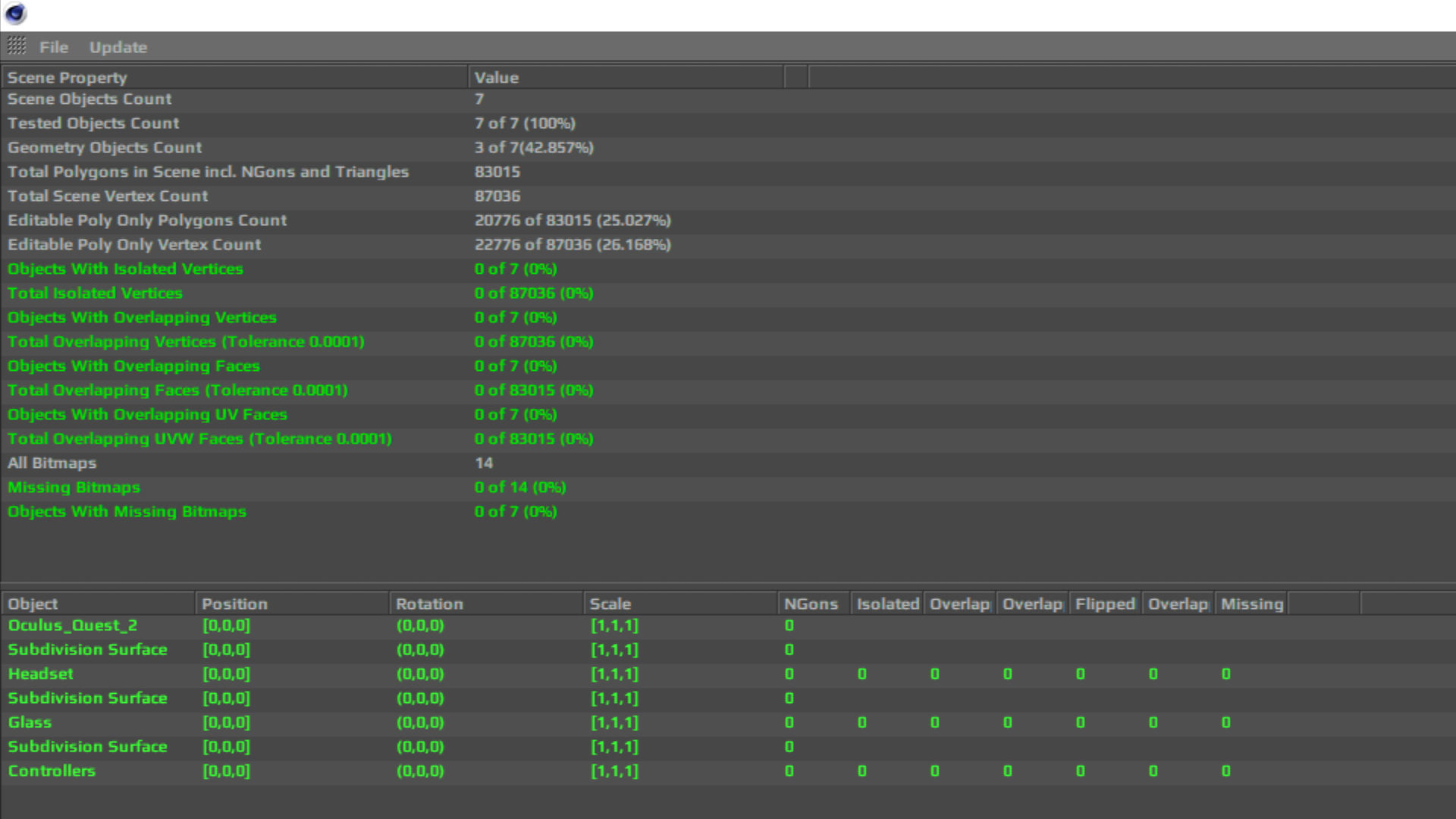Open the Update menu
This screenshot has height=819, width=1456.
(x=118, y=47)
